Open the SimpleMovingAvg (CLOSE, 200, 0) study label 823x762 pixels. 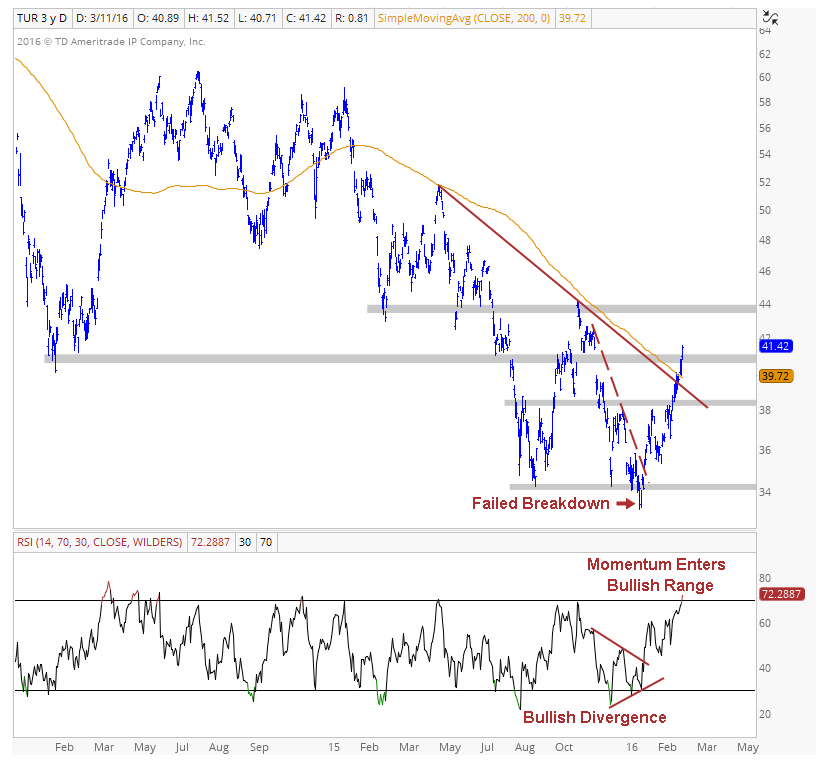[463, 18]
